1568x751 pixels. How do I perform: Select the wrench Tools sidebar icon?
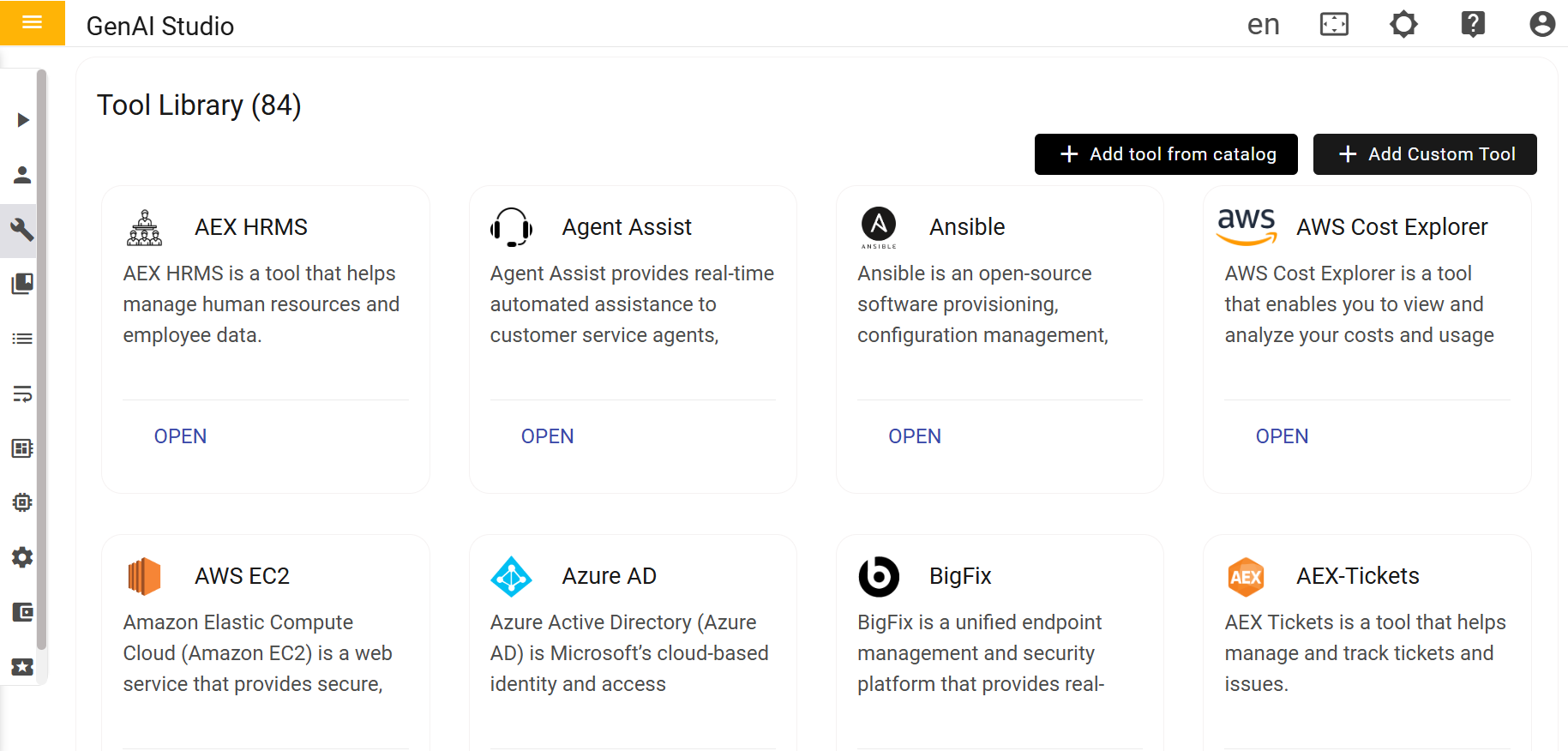coord(22,230)
